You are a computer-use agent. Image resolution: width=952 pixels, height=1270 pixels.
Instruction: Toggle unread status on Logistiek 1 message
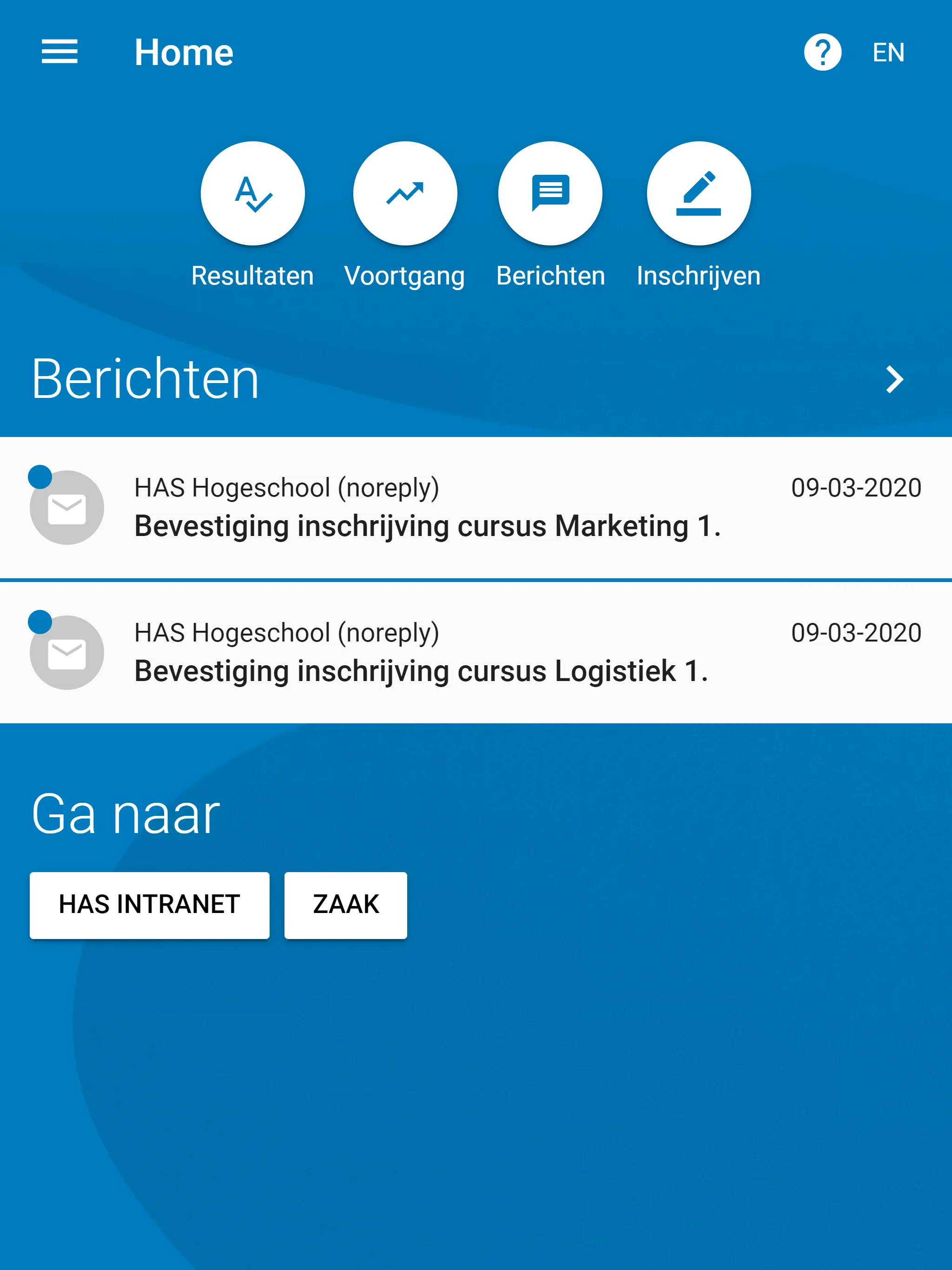pyautogui.click(x=41, y=616)
